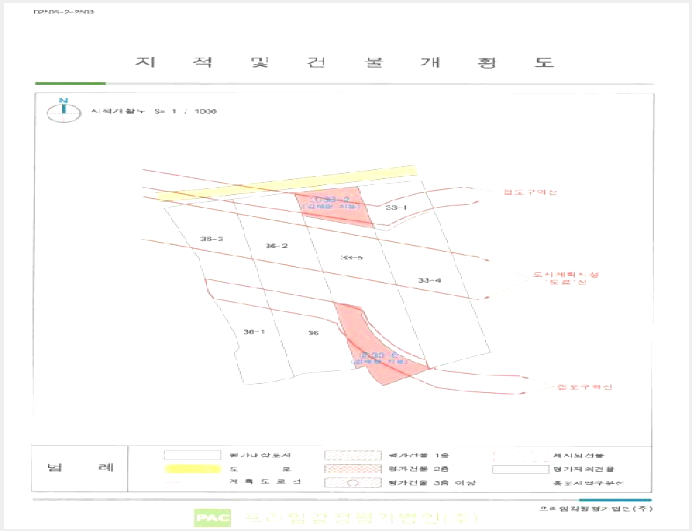692x531 pixels.
Task: Click the lower red '접도구역선' annotation
Action: click(585, 387)
